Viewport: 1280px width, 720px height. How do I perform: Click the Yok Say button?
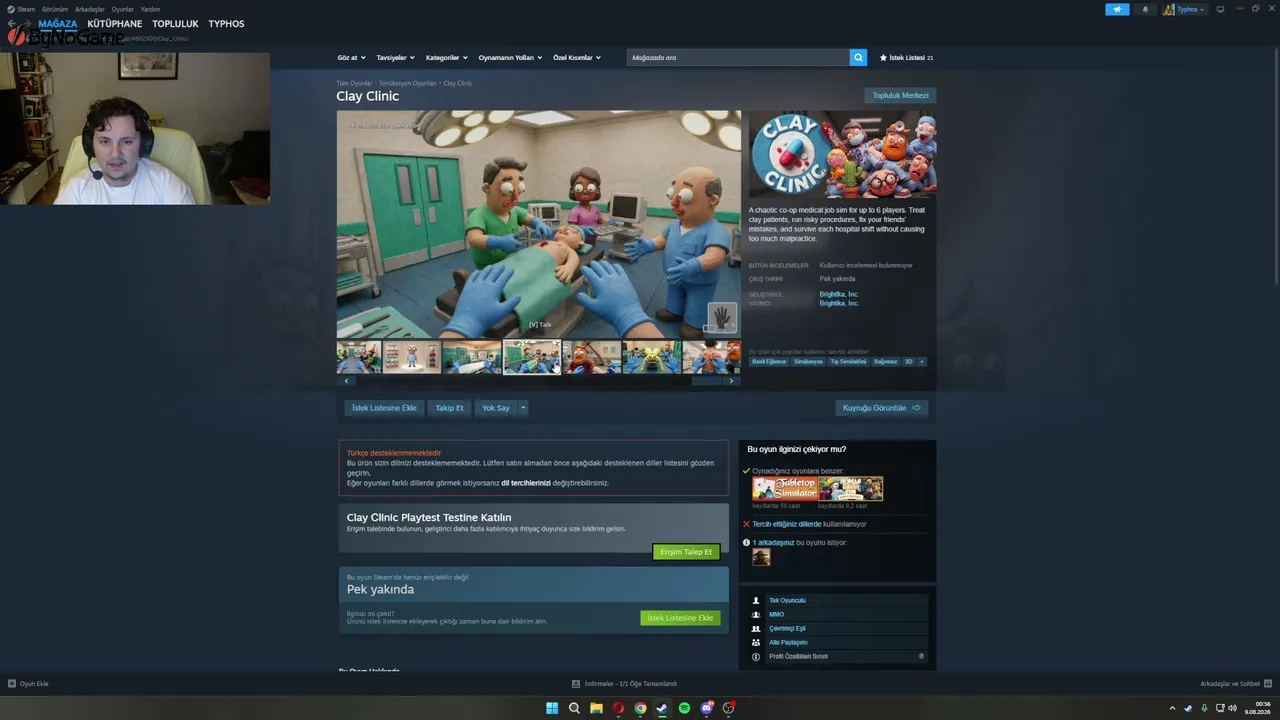click(496, 408)
